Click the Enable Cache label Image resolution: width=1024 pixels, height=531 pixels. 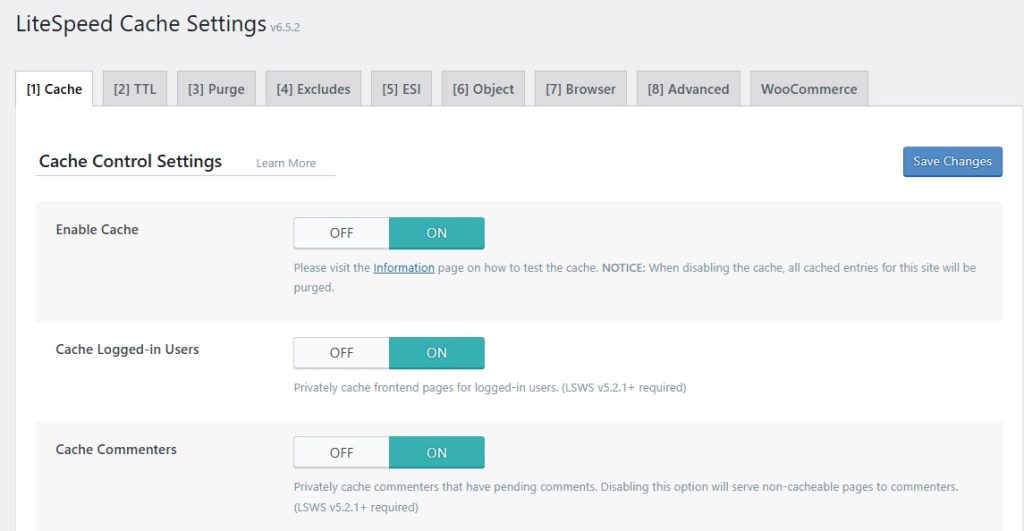click(97, 230)
